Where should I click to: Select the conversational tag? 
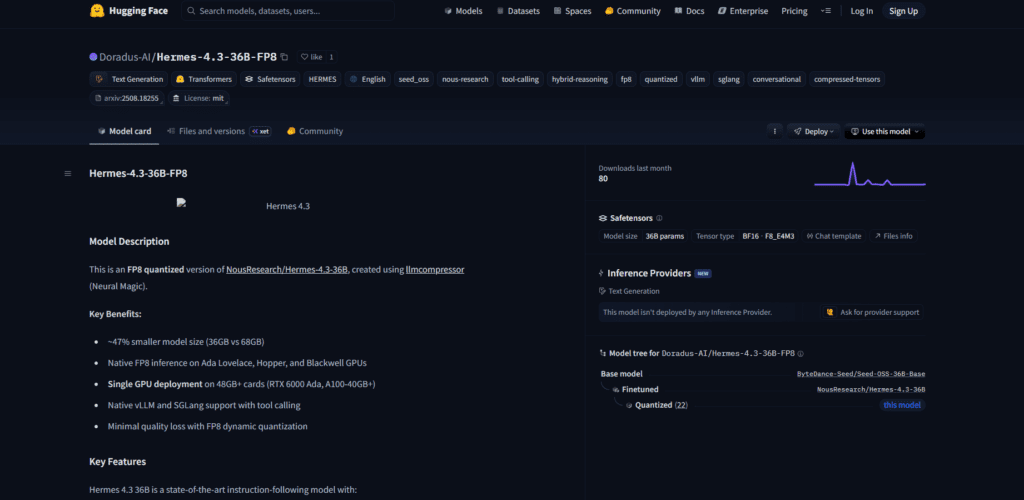776,79
